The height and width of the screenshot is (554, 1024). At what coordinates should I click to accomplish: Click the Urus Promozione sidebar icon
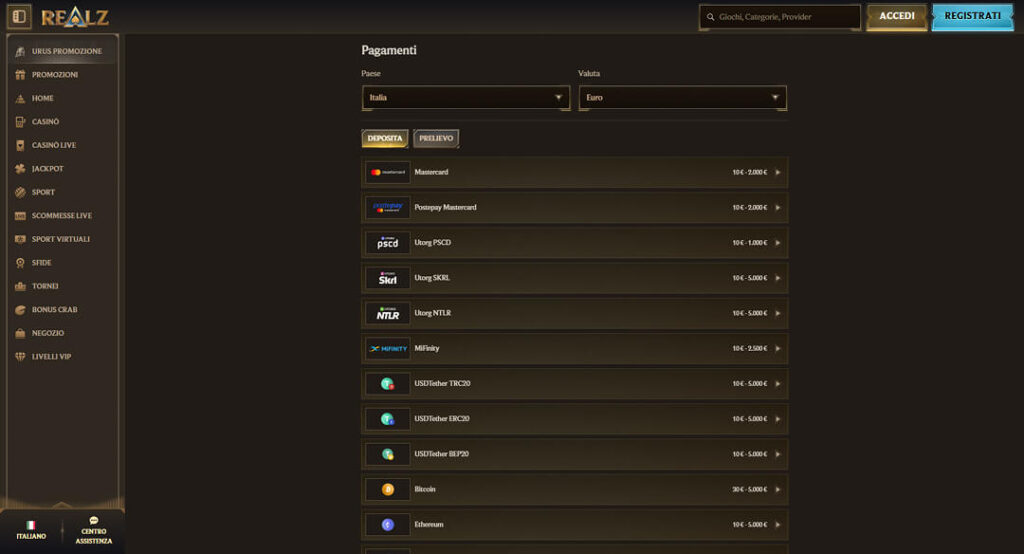pyautogui.click(x=20, y=51)
